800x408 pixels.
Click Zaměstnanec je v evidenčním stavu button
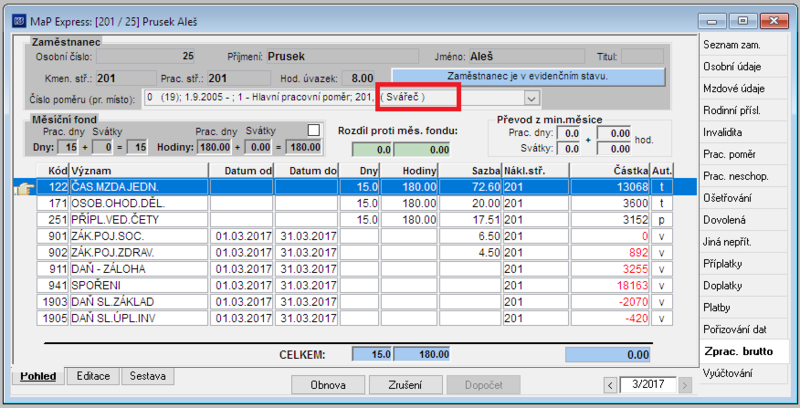pyautogui.click(x=528, y=76)
